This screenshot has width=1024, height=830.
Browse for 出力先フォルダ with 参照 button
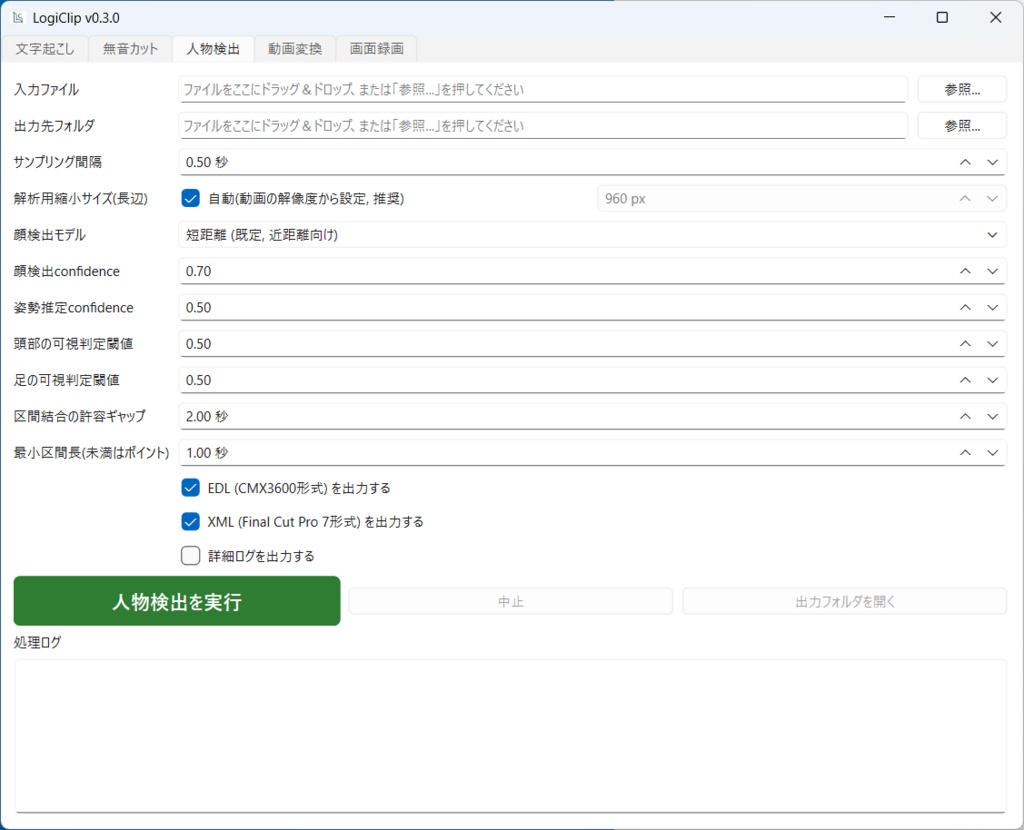click(x=962, y=126)
